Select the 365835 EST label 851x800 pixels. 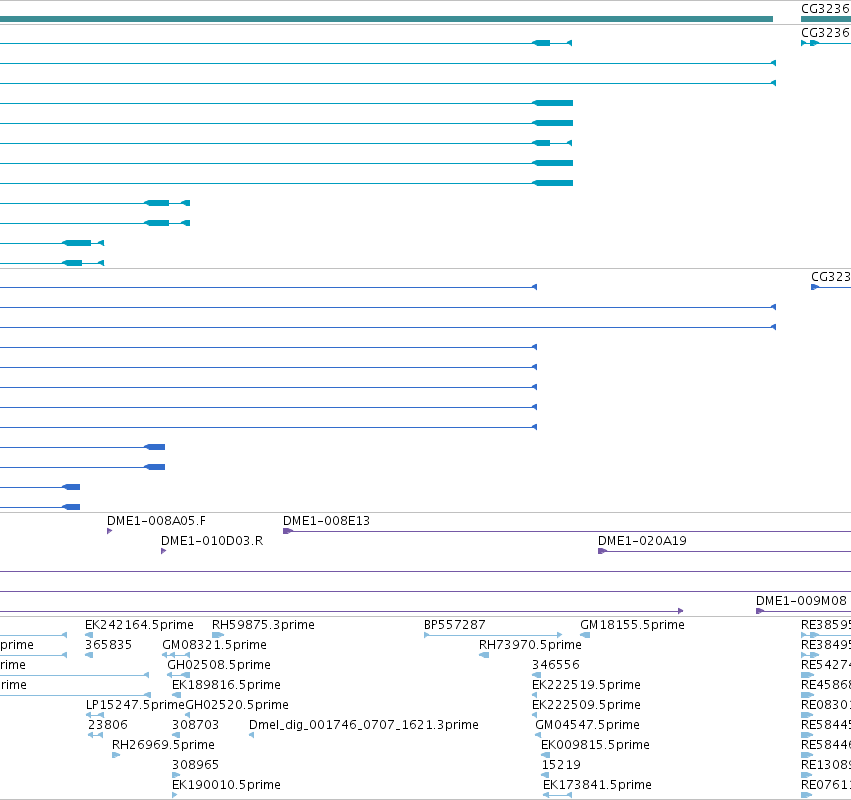[108, 645]
